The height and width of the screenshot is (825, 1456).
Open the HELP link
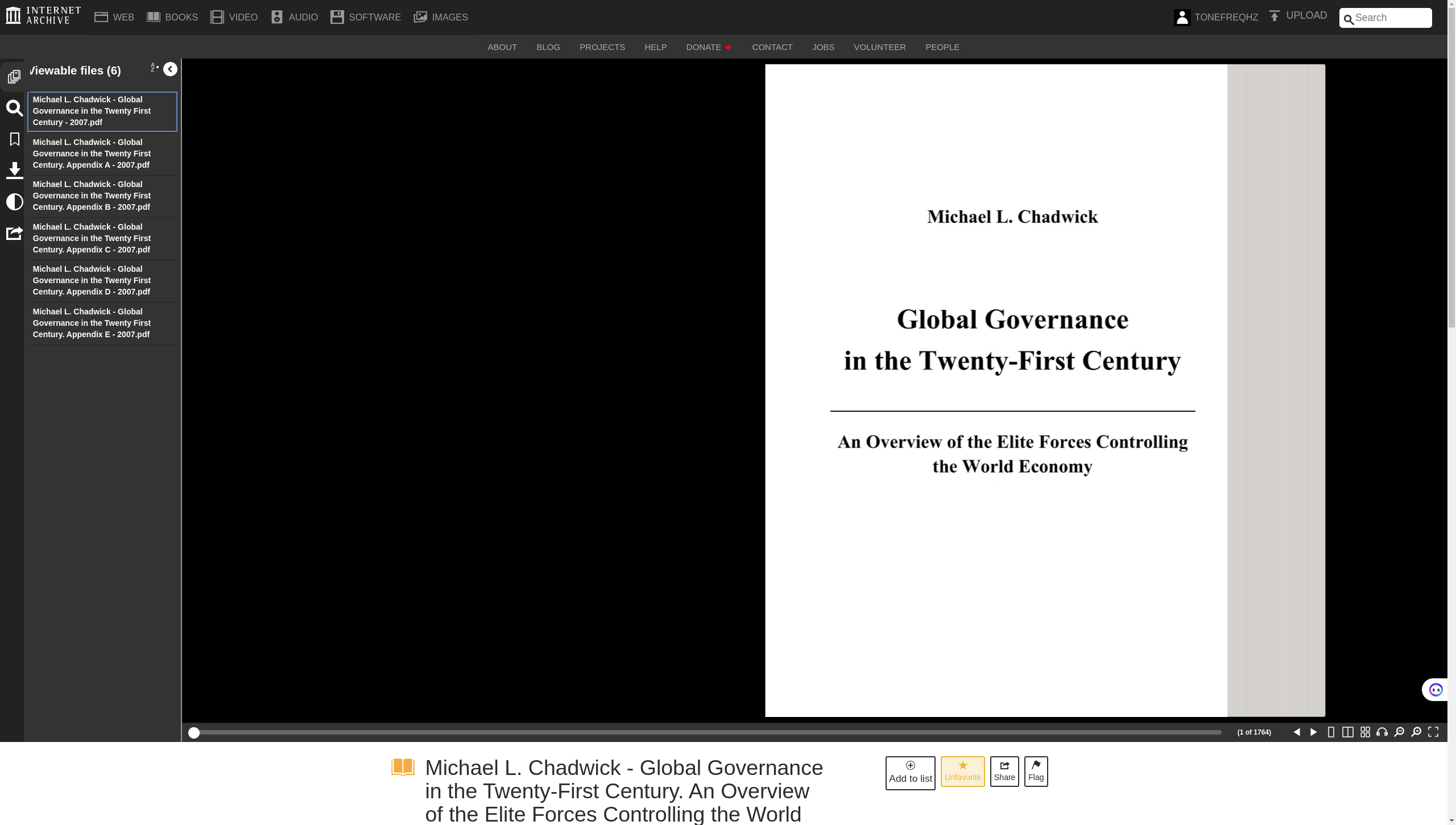click(655, 47)
